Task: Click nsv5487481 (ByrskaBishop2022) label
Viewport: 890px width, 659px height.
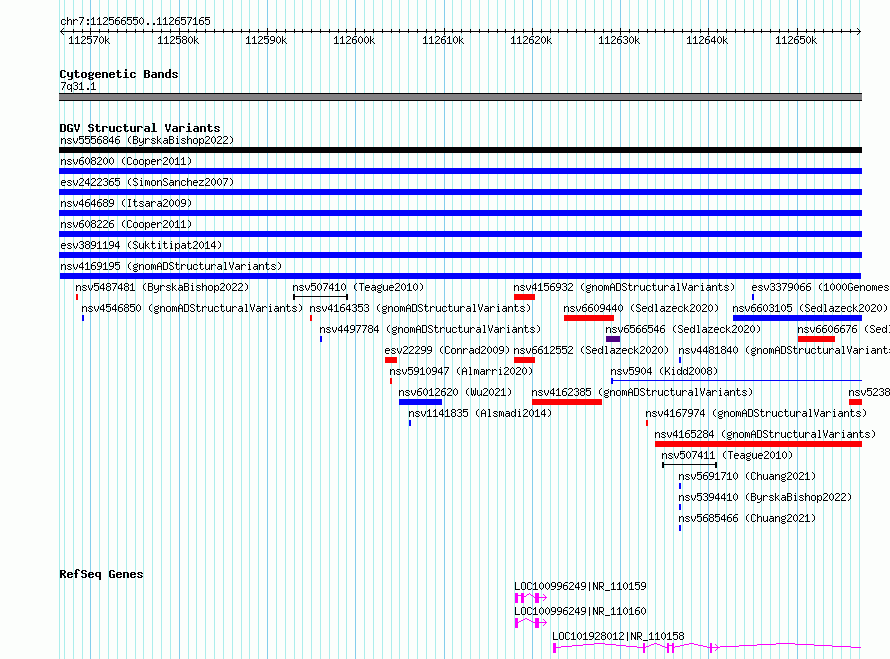Action: [x=162, y=287]
